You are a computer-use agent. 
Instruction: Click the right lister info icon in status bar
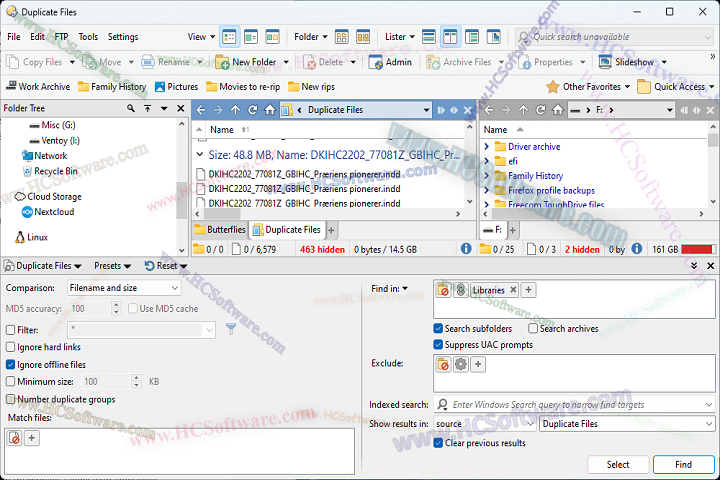point(636,249)
